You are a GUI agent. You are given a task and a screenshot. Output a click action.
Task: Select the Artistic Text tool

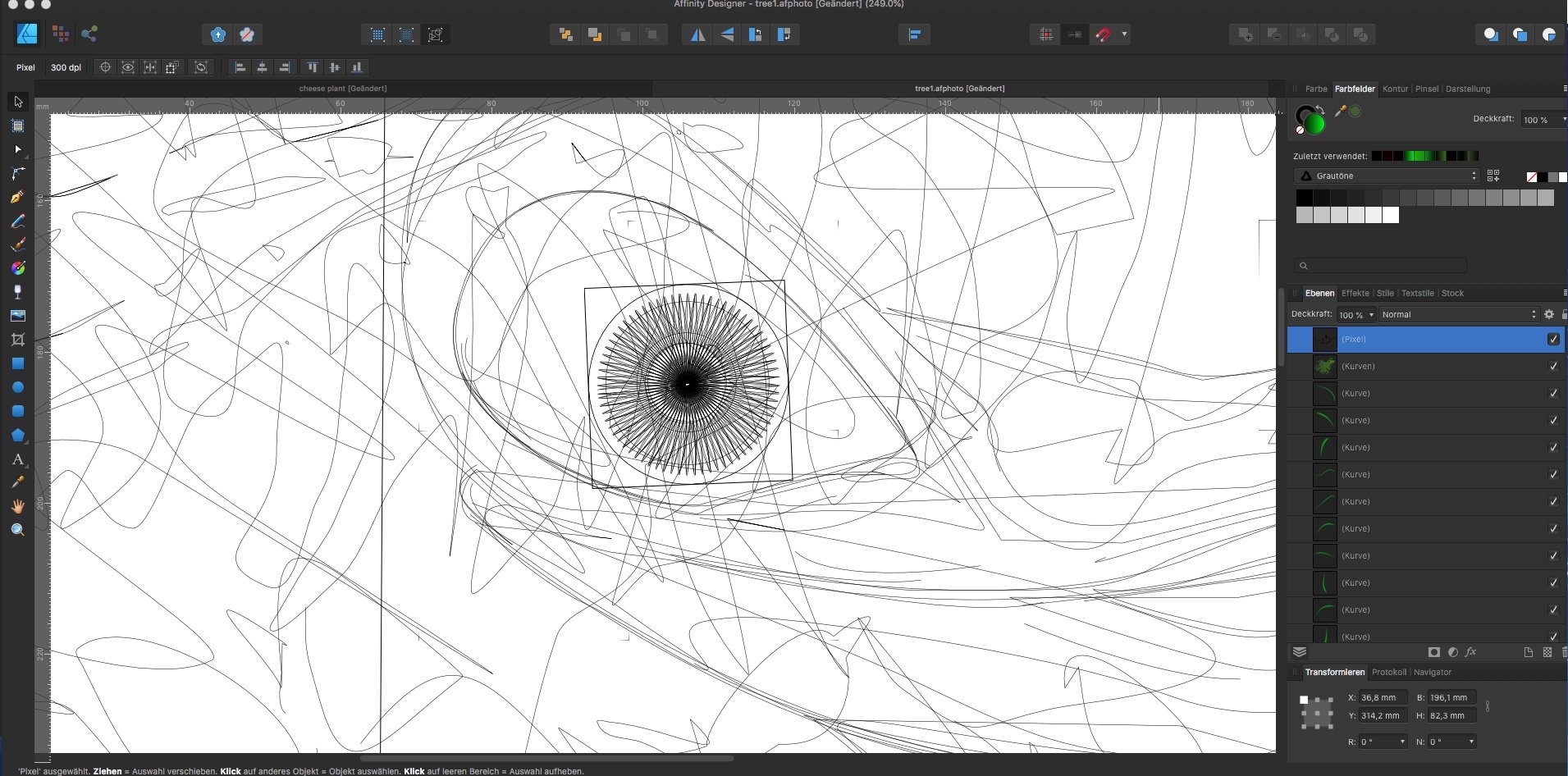(x=18, y=459)
